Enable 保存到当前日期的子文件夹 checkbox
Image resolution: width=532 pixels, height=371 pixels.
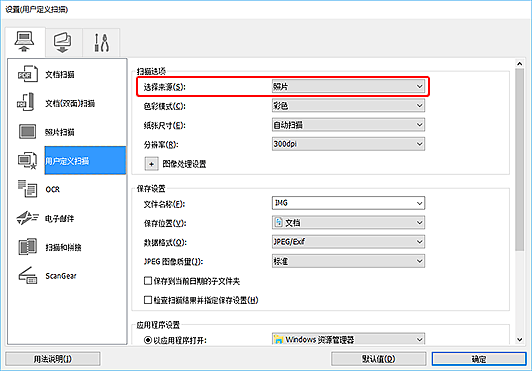click(148, 281)
